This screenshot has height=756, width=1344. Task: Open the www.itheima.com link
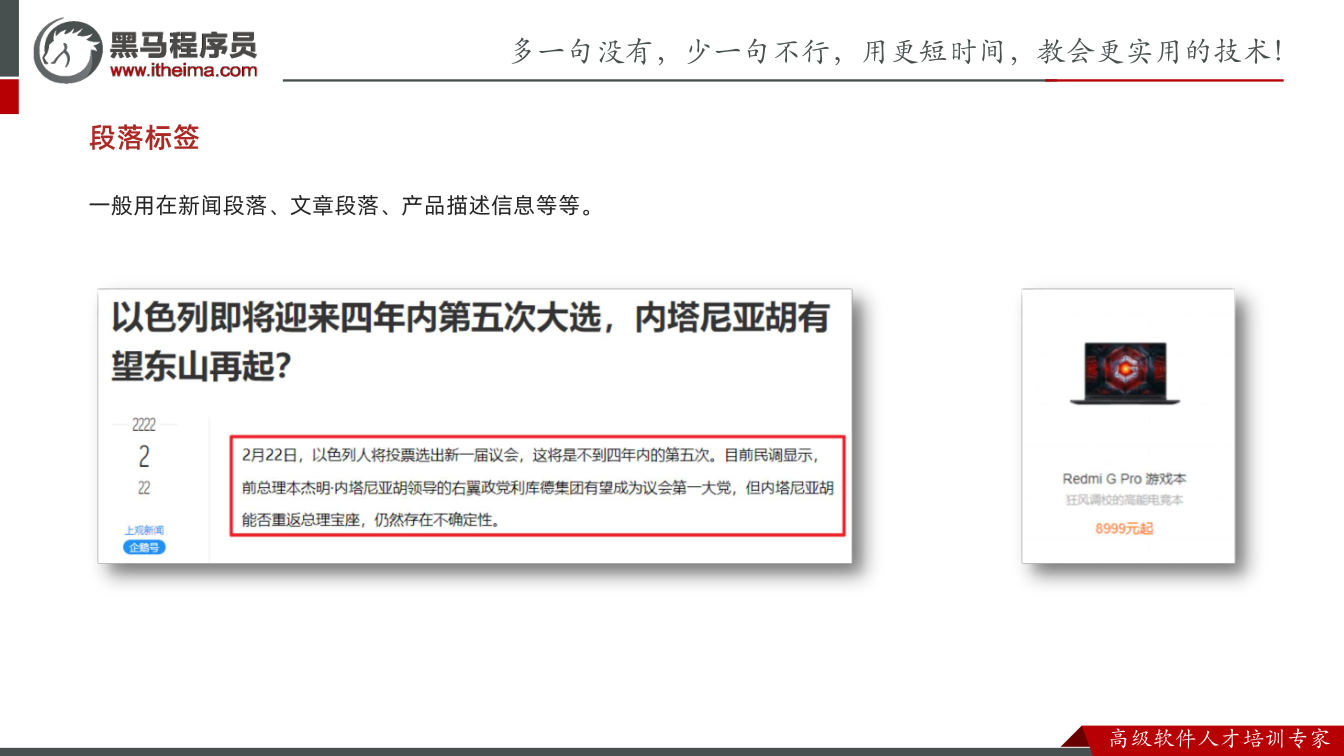point(183,70)
